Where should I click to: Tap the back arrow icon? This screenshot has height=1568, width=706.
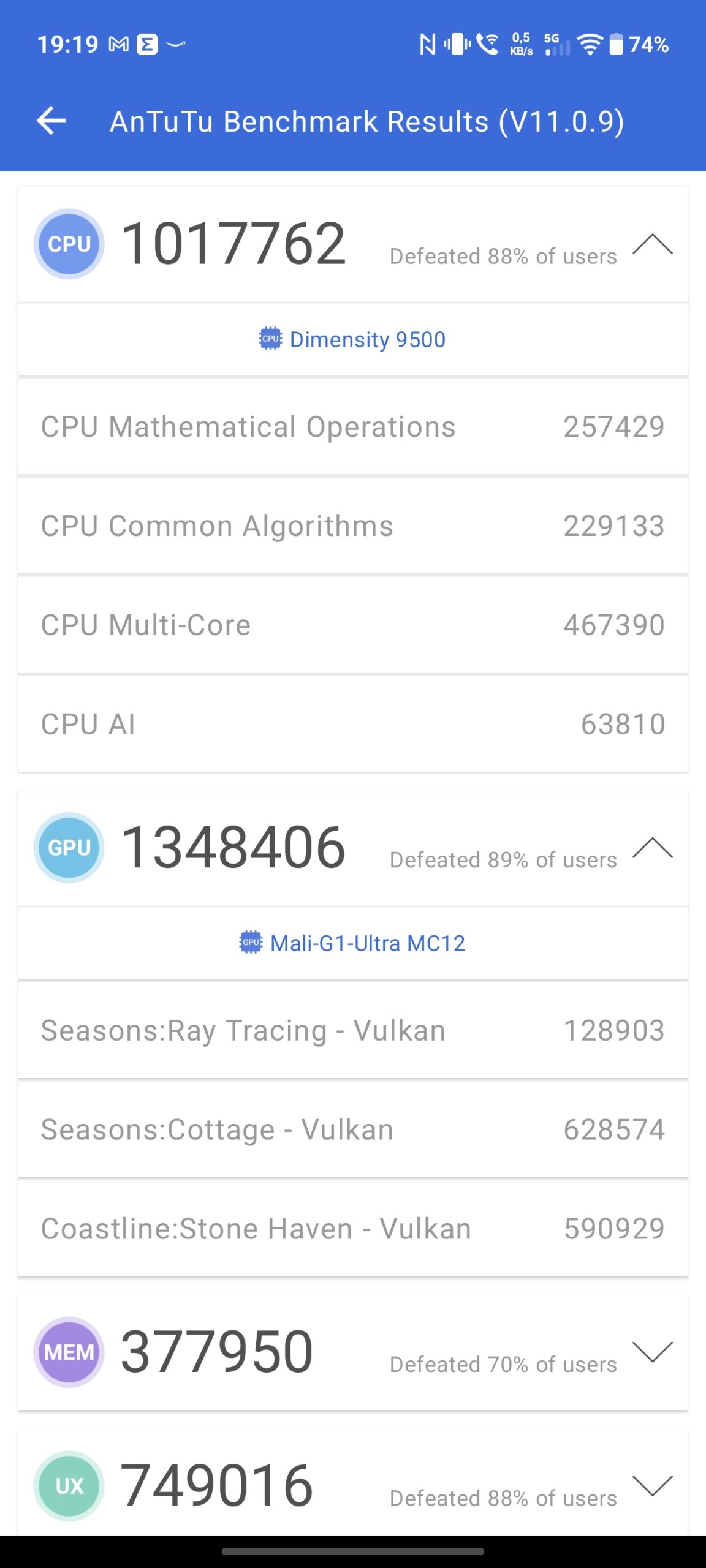(51, 120)
